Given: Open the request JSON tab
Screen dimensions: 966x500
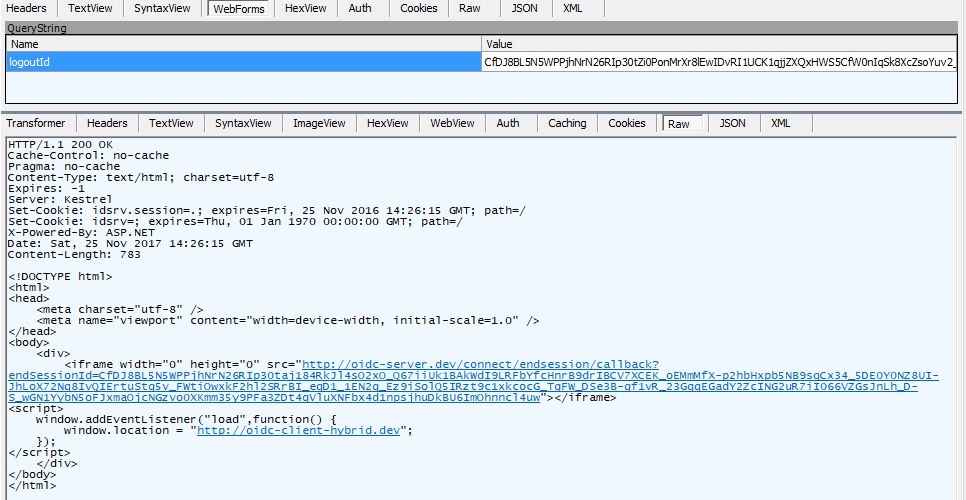Looking at the screenshot, I should [x=524, y=9].
